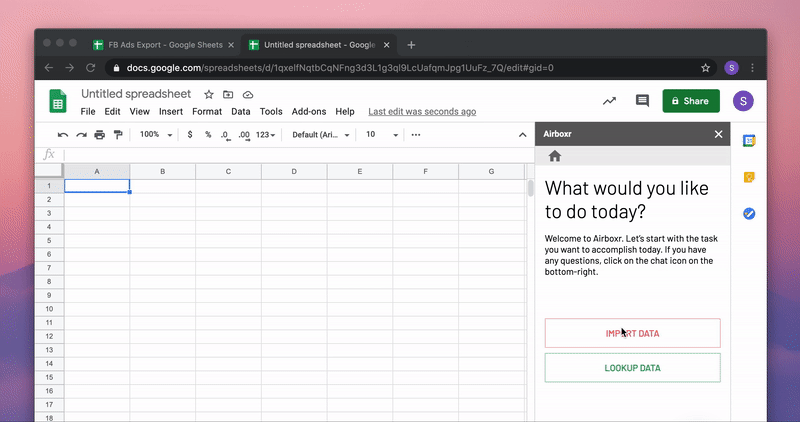This screenshot has height=422, width=800.
Task: Click the green Share button
Action: 691,101
